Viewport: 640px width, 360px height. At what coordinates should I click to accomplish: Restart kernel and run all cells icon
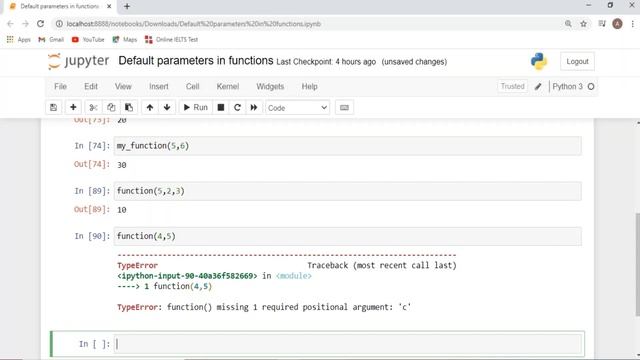(x=254, y=108)
